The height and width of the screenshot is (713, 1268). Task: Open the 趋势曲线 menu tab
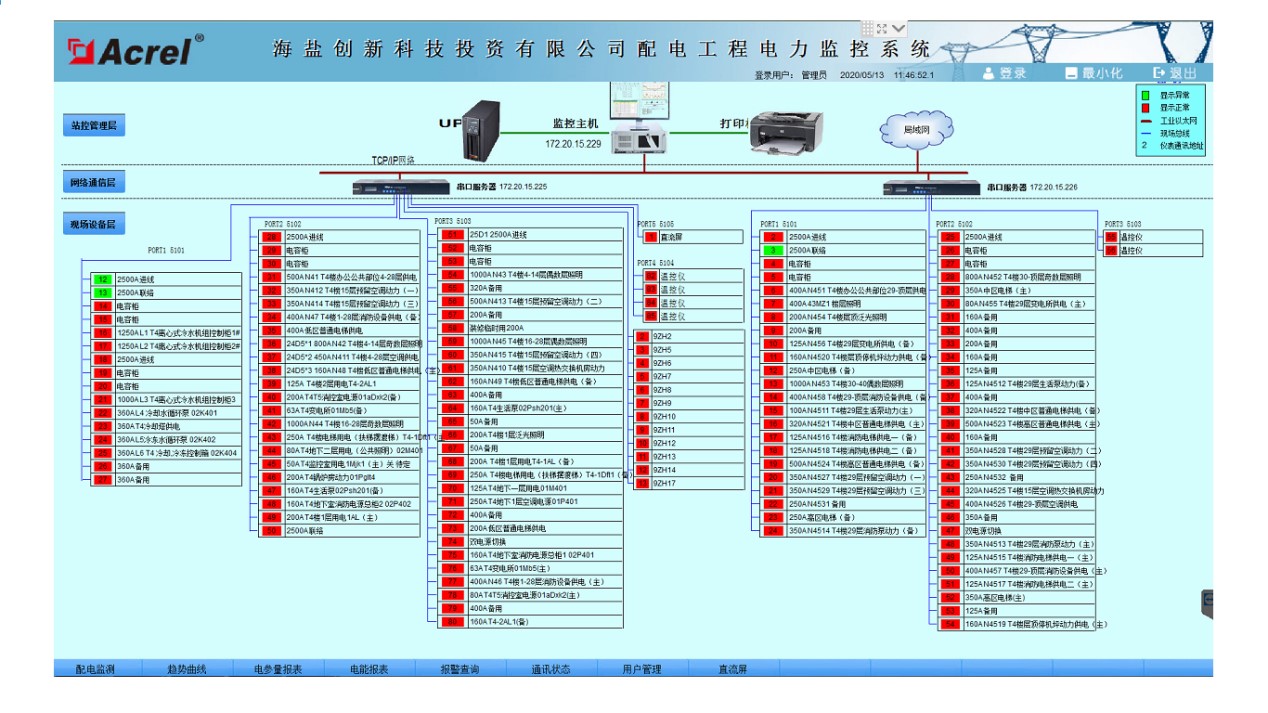[187, 669]
